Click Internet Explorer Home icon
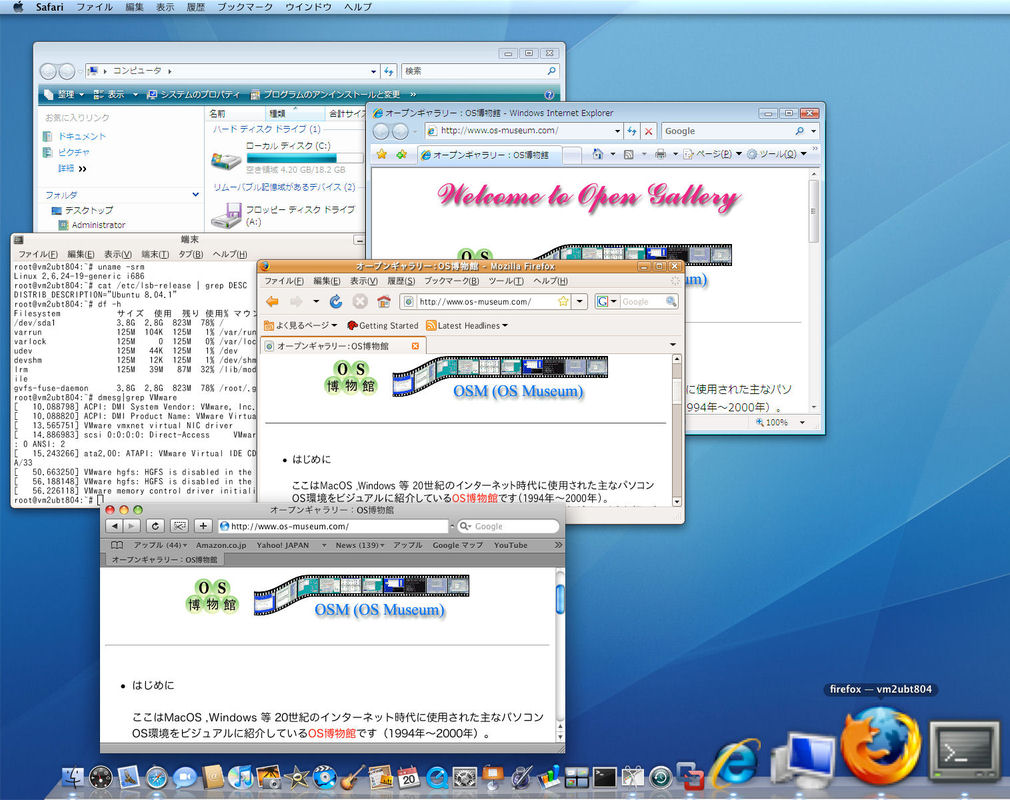 click(598, 154)
